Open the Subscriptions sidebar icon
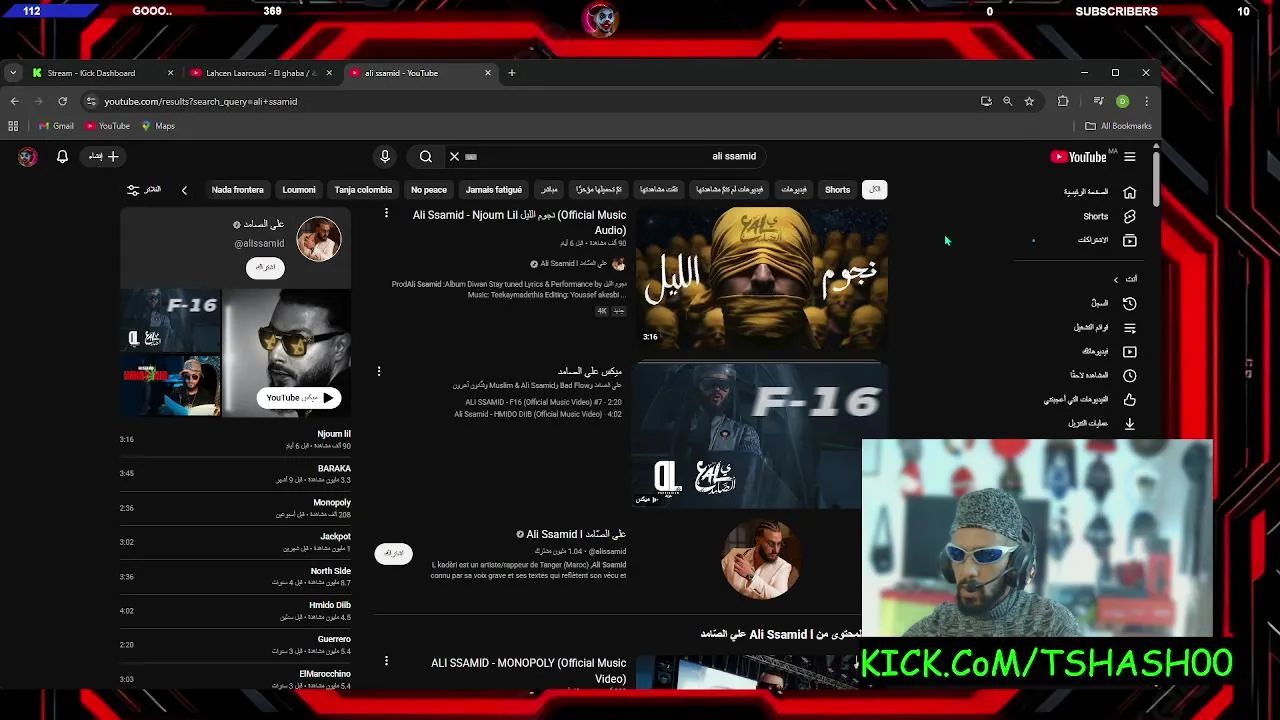This screenshot has height=720, width=1280. (1130, 240)
